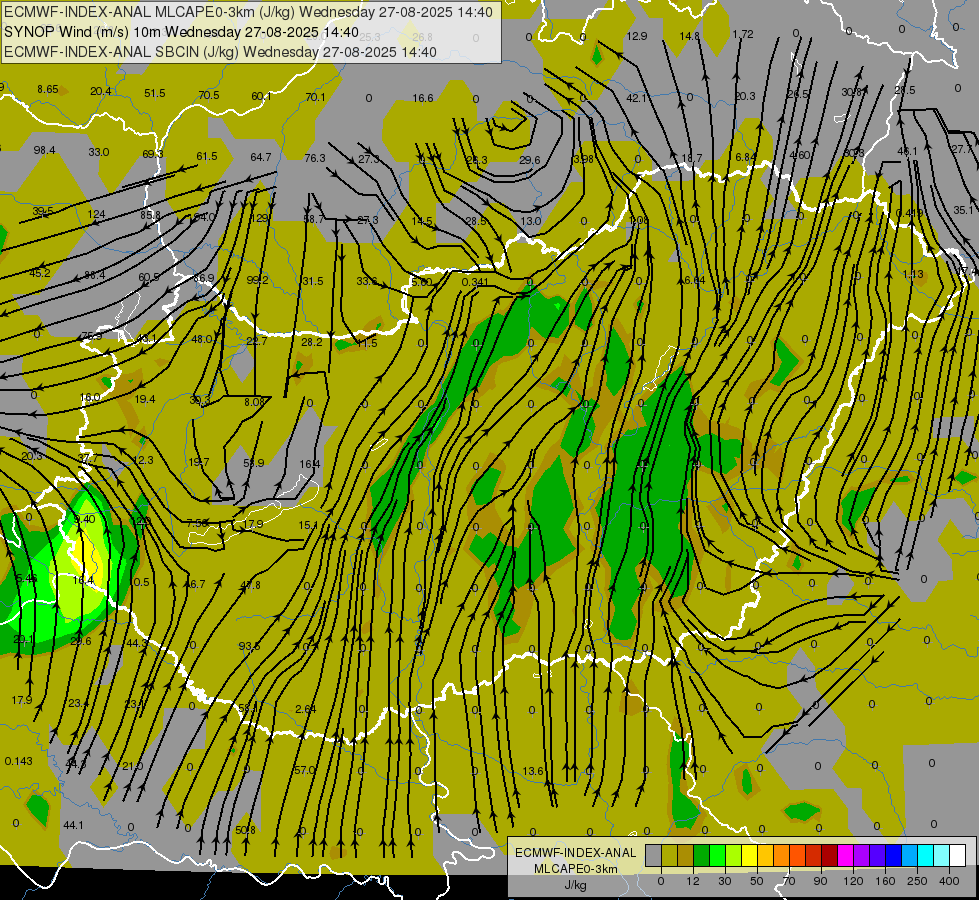
Task: Click the dark red legend swatch
Action: 830,855
